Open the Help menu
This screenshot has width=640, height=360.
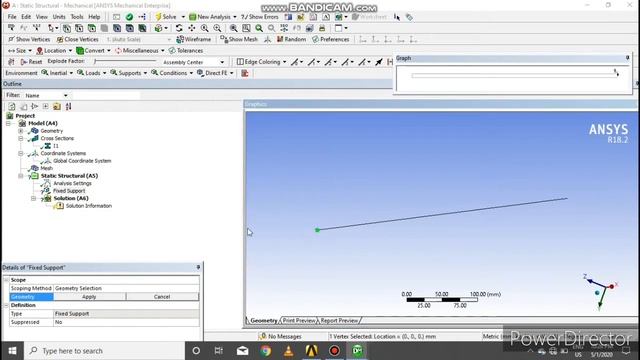(94, 17)
